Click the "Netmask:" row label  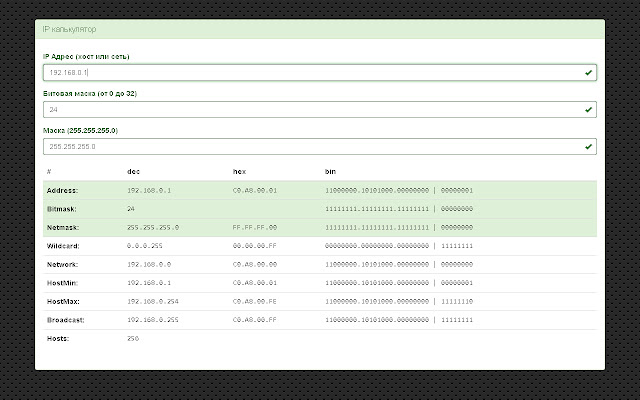[63, 227]
